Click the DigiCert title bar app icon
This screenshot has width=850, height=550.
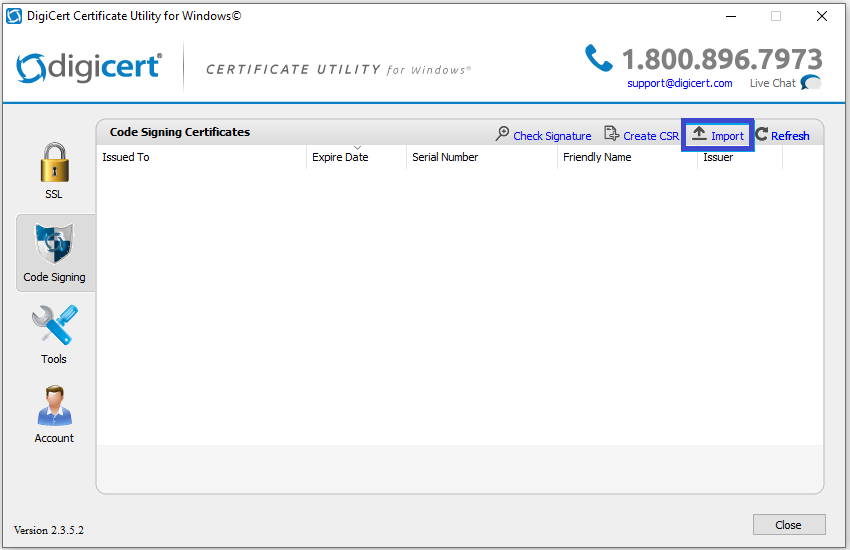click(14, 16)
